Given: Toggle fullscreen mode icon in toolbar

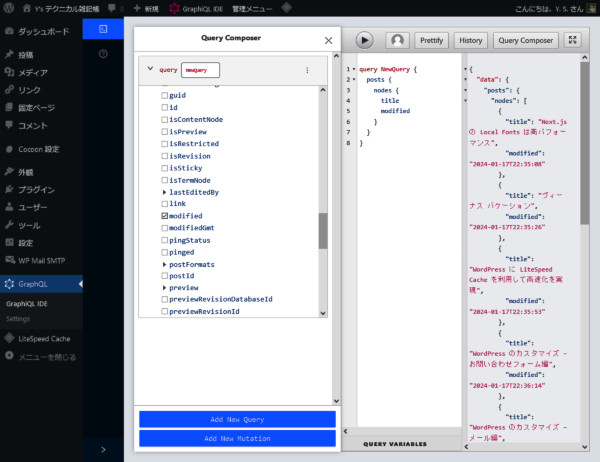Looking at the screenshot, I should pyautogui.click(x=572, y=40).
